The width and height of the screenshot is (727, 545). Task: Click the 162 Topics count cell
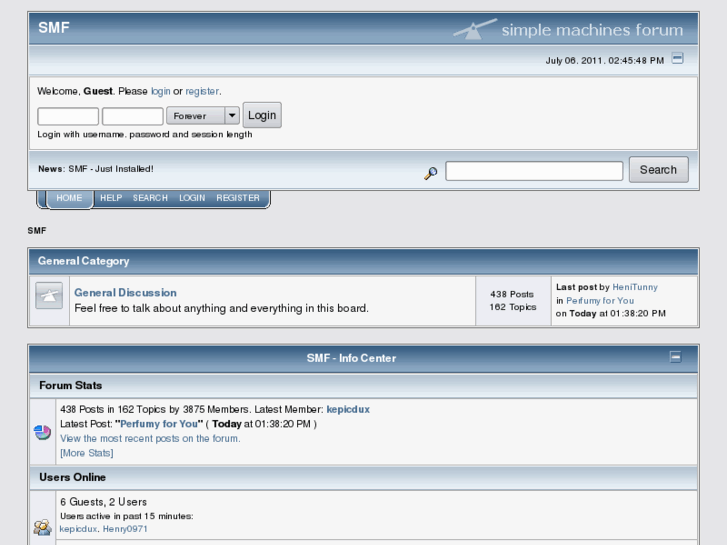[x=513, y=307]
